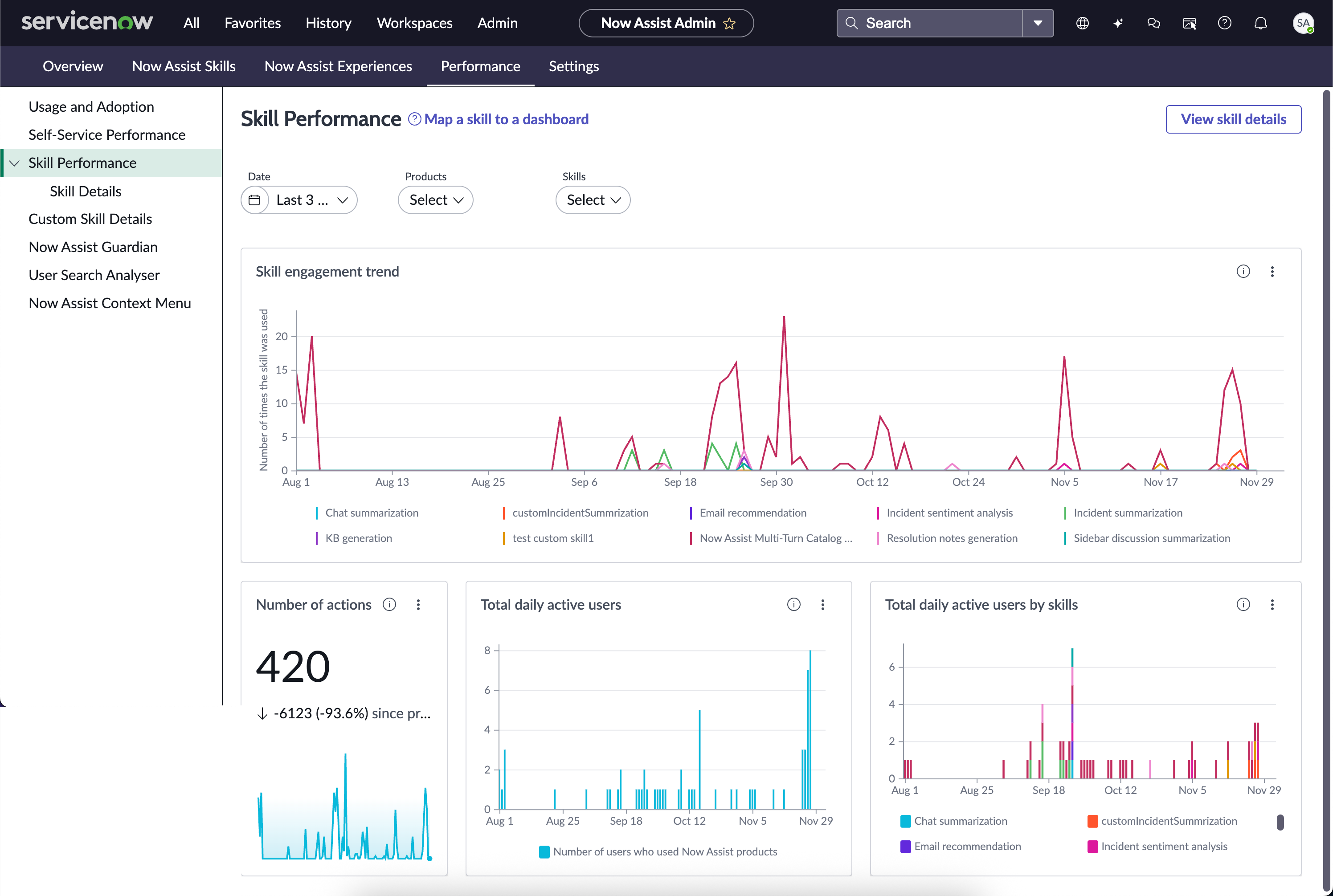Select the Performance tab

[480, 66]
